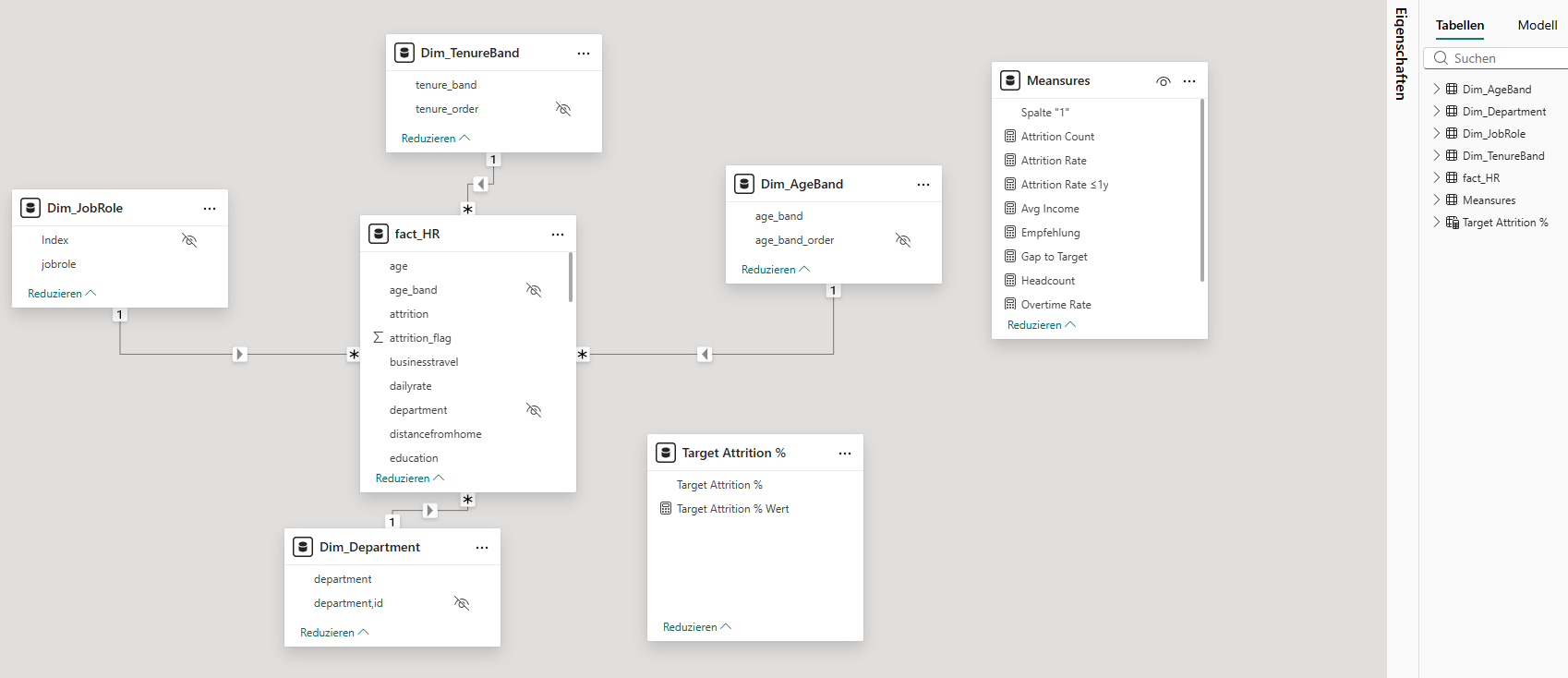This screenshot has width=1568, height=678.
Task: Open Meansures table more options
Action: (1189, 81)
